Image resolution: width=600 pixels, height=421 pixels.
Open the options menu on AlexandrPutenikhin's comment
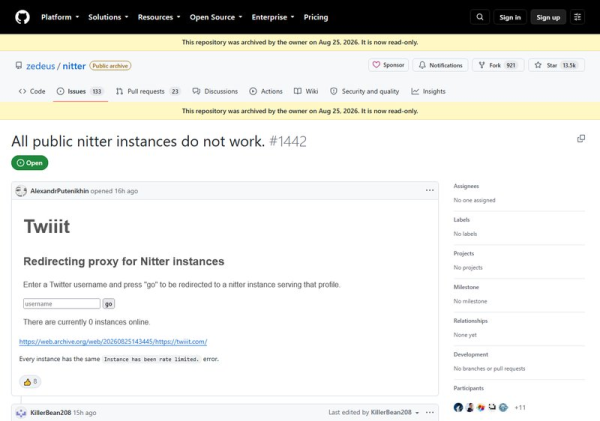(430, 190)
